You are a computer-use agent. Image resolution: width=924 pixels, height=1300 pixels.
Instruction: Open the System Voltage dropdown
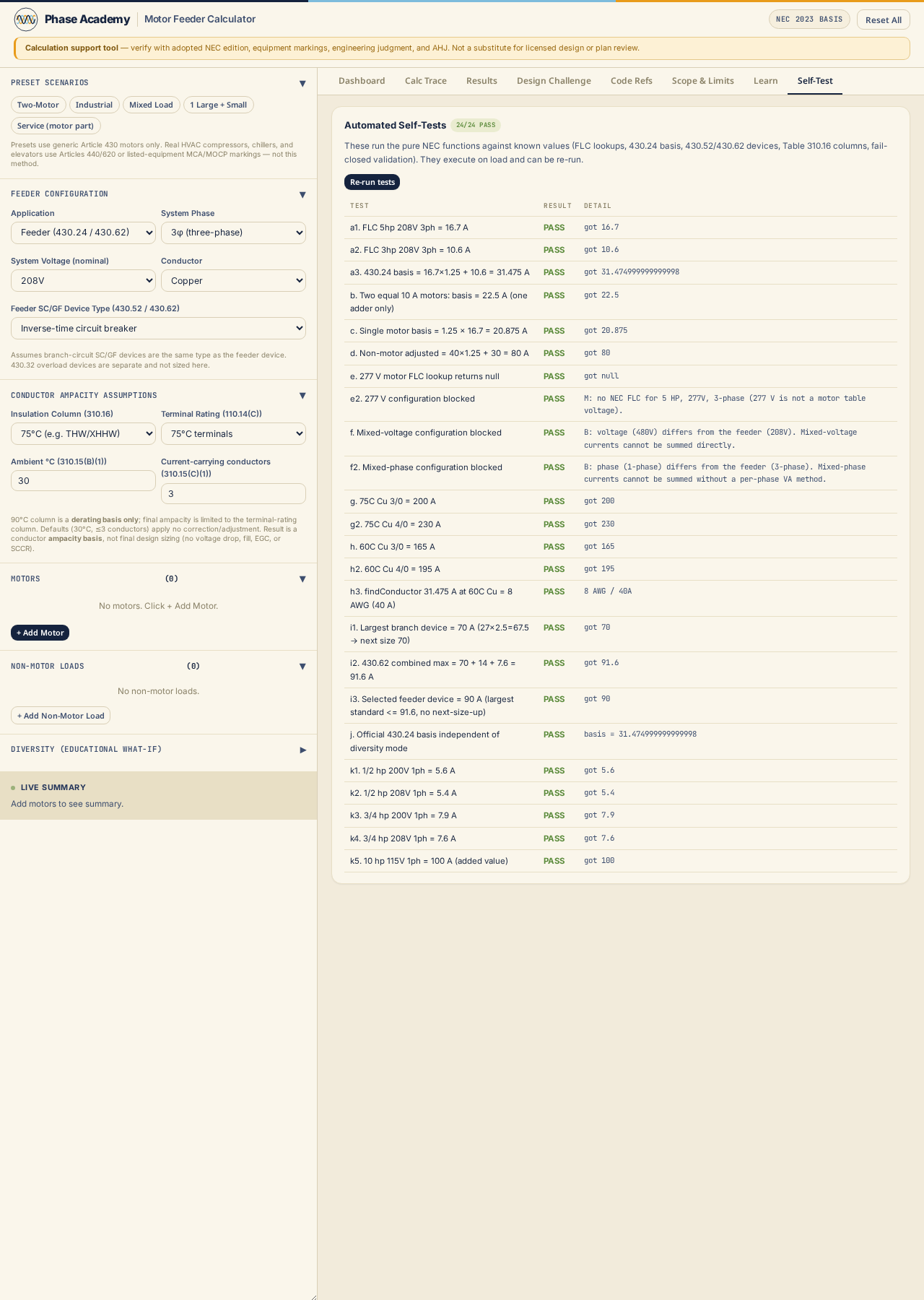point(83,280)
